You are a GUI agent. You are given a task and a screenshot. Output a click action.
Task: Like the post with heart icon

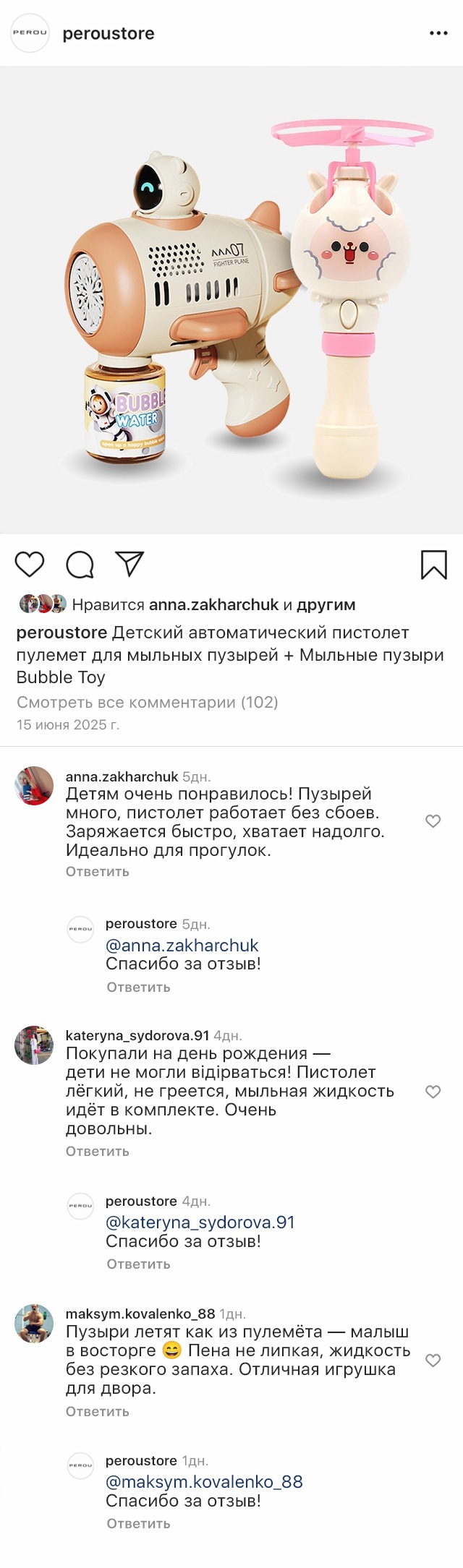[30, 564]
